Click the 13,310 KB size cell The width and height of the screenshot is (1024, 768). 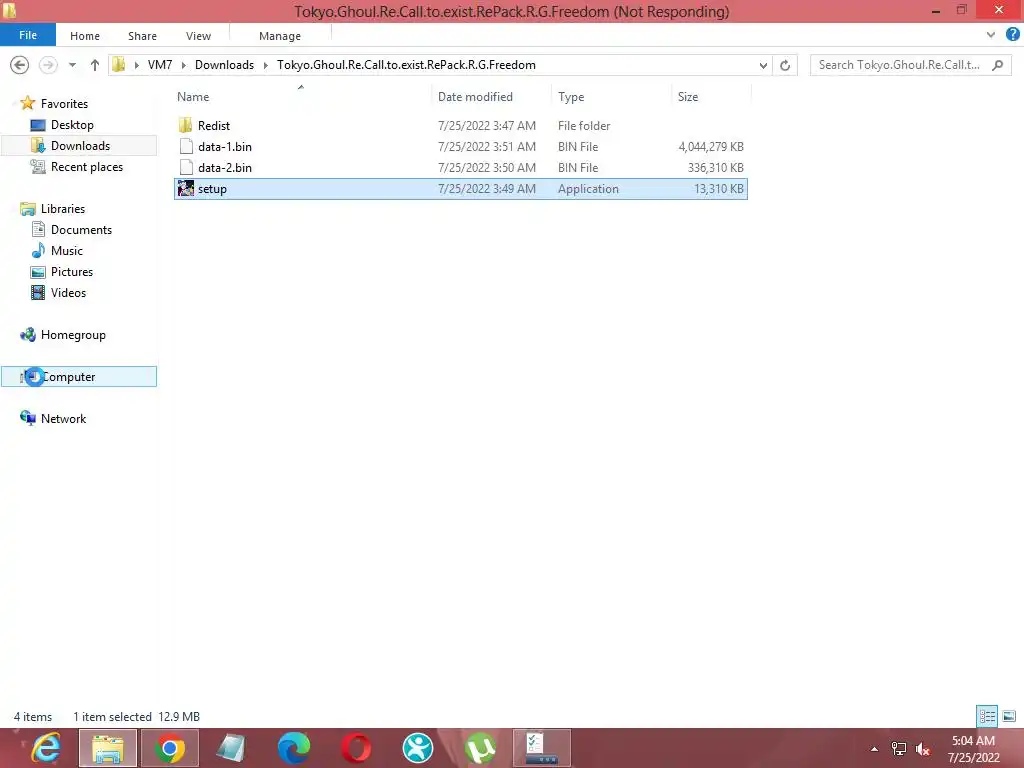(x=718, y=189)
